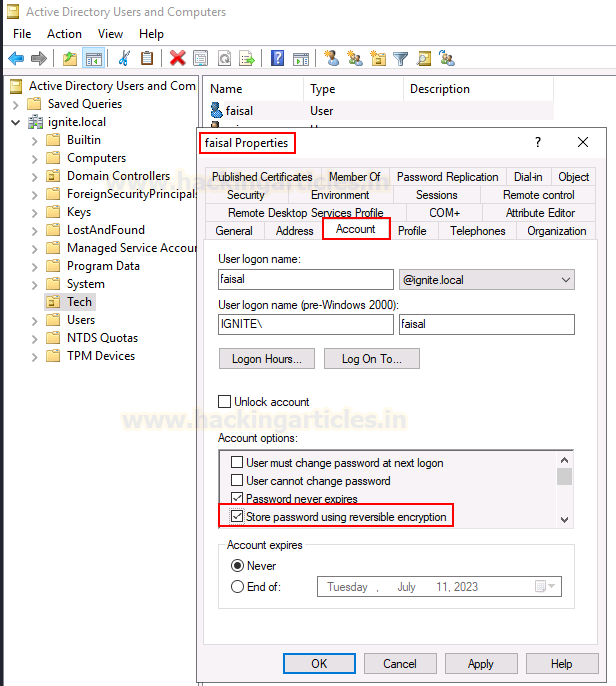Click the Type column header
The image size is (616, 686).
[x=354, y=89]
